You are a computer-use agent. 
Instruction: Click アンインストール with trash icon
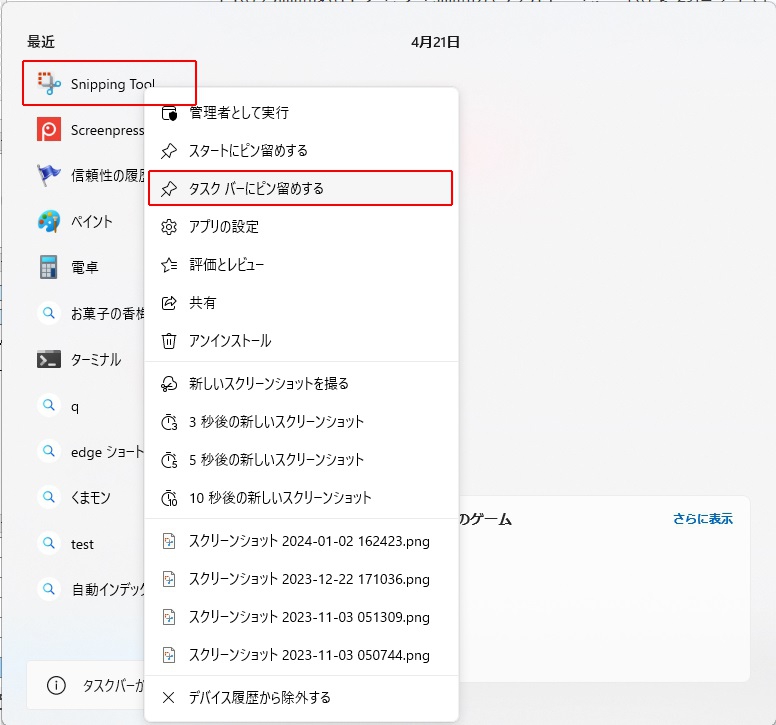[x=230, y=341]
